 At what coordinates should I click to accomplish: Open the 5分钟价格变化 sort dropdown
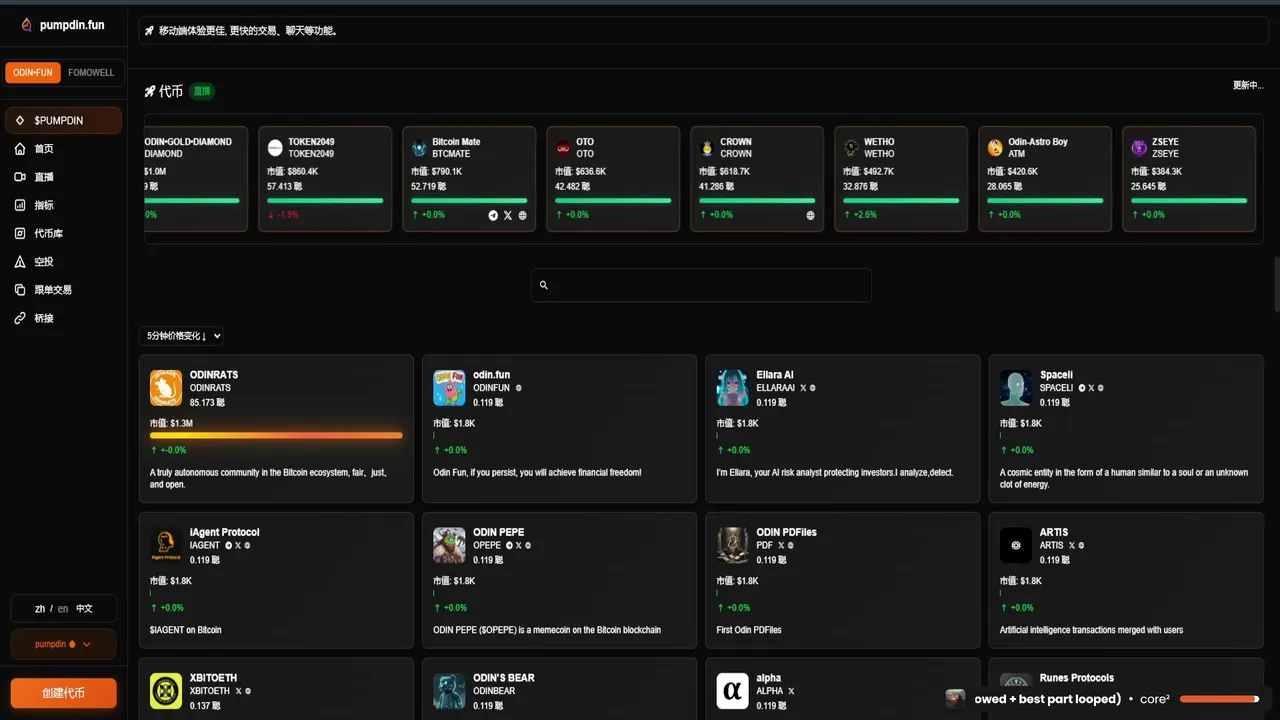pyautogui.click(x=181, y=336)
